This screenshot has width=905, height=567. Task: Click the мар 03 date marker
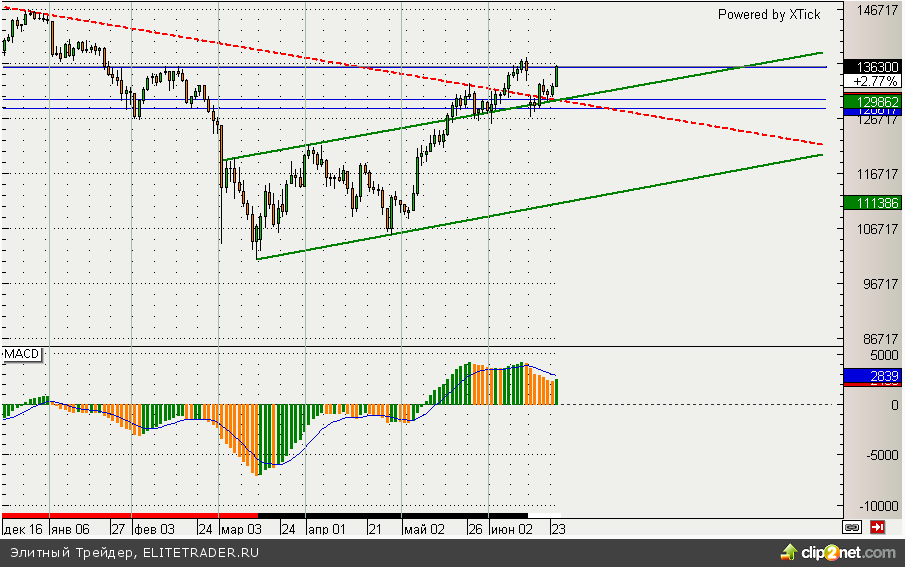(x=240, y=528)
